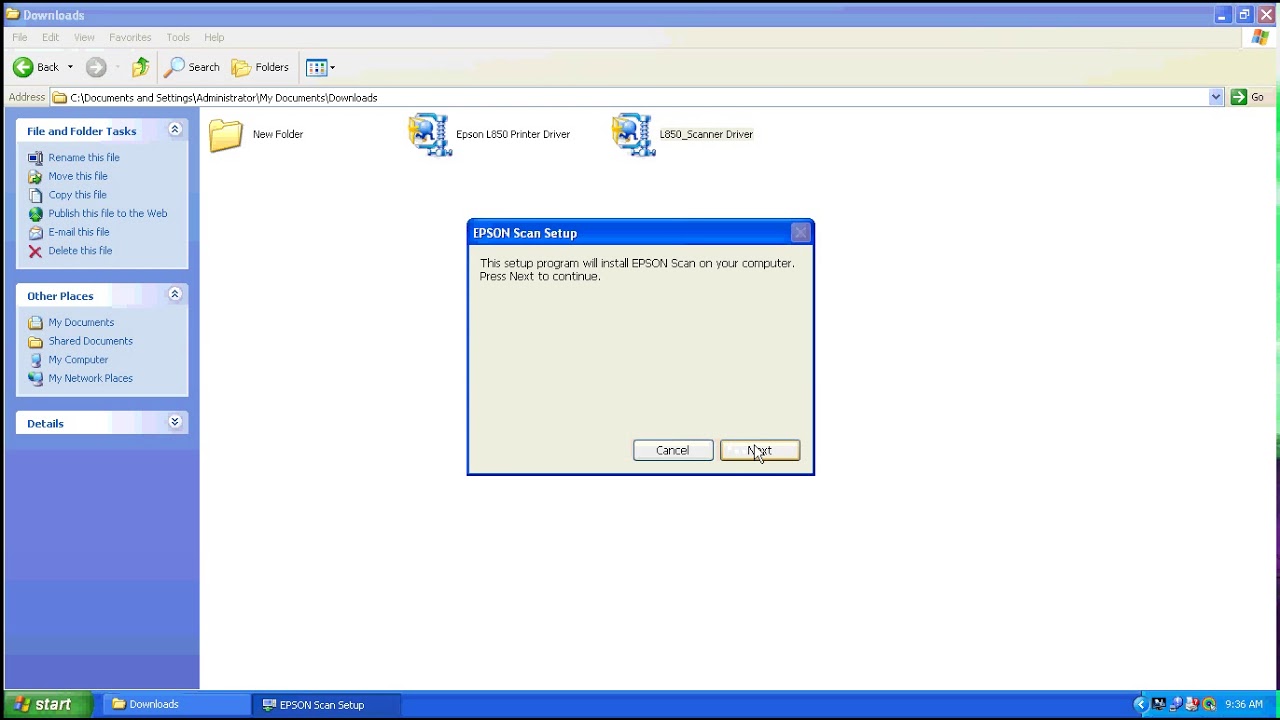The height and width of the screenshot is (720, 1280).
Task: Toggle the Folders pane
Action: (260, 67)
